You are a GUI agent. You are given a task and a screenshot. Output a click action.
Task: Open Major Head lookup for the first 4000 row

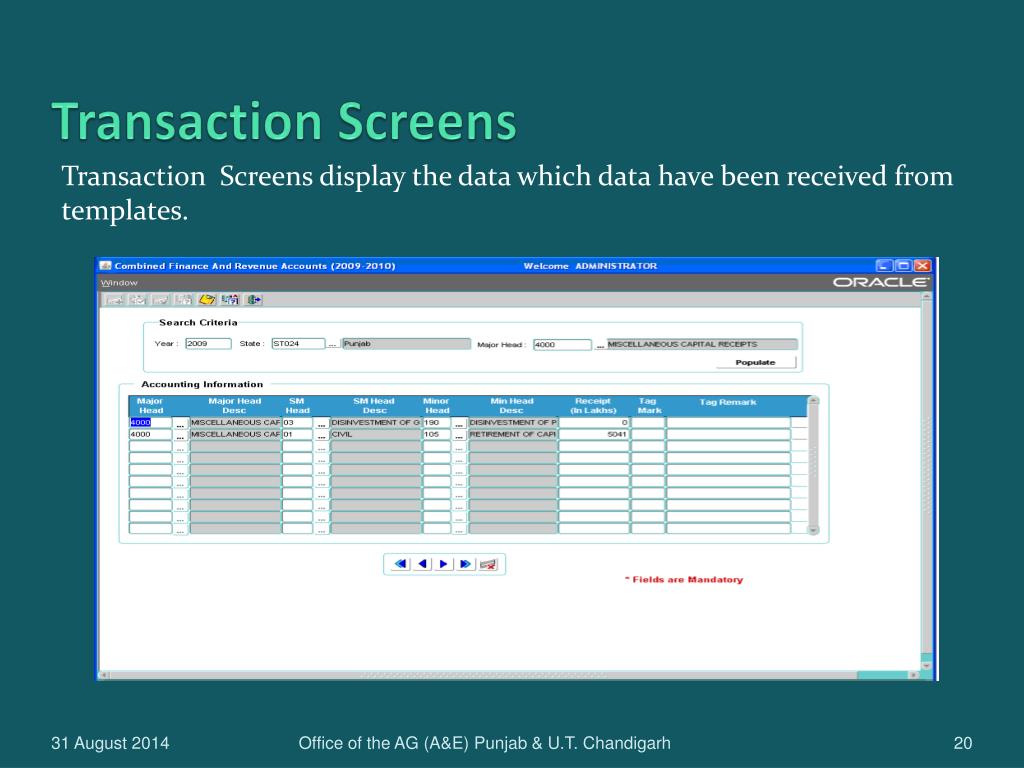coord(180,423)
